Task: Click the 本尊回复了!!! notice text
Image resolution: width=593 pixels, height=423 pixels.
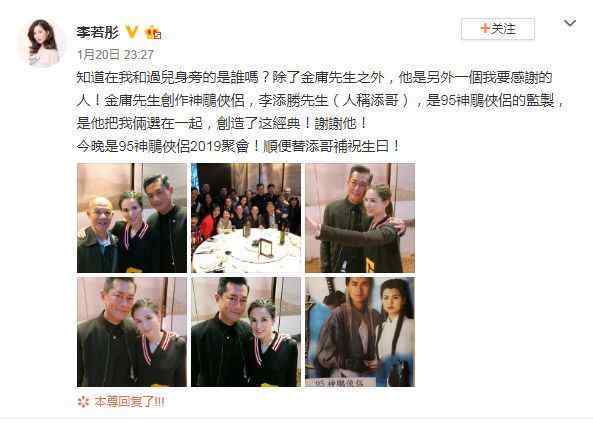Action: tap(129, 401)
